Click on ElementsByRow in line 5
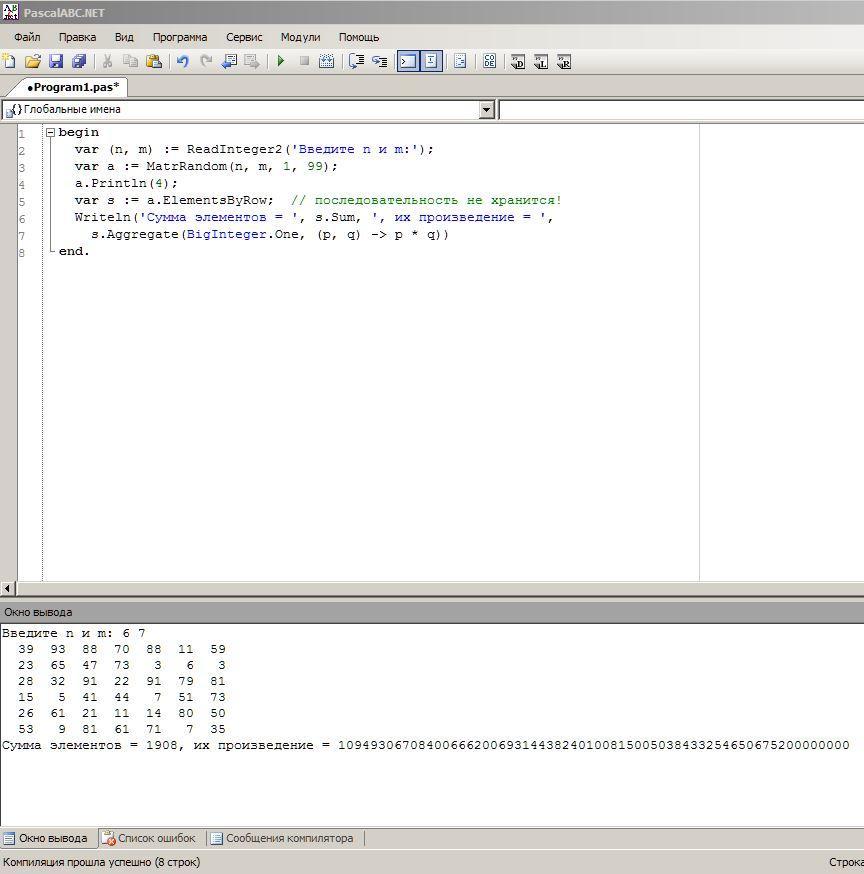 (x=215, y=200)
